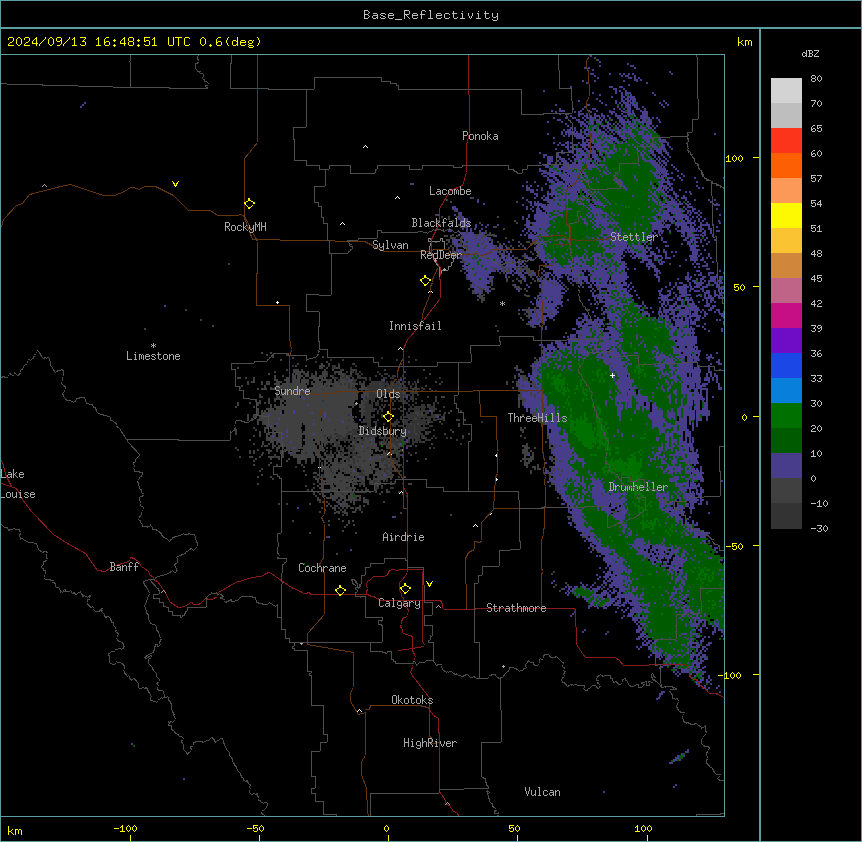Click the purple 0 dBZ legend swatch
The width and height of the screenshot is (862, 842).
(x=786, y=466)
